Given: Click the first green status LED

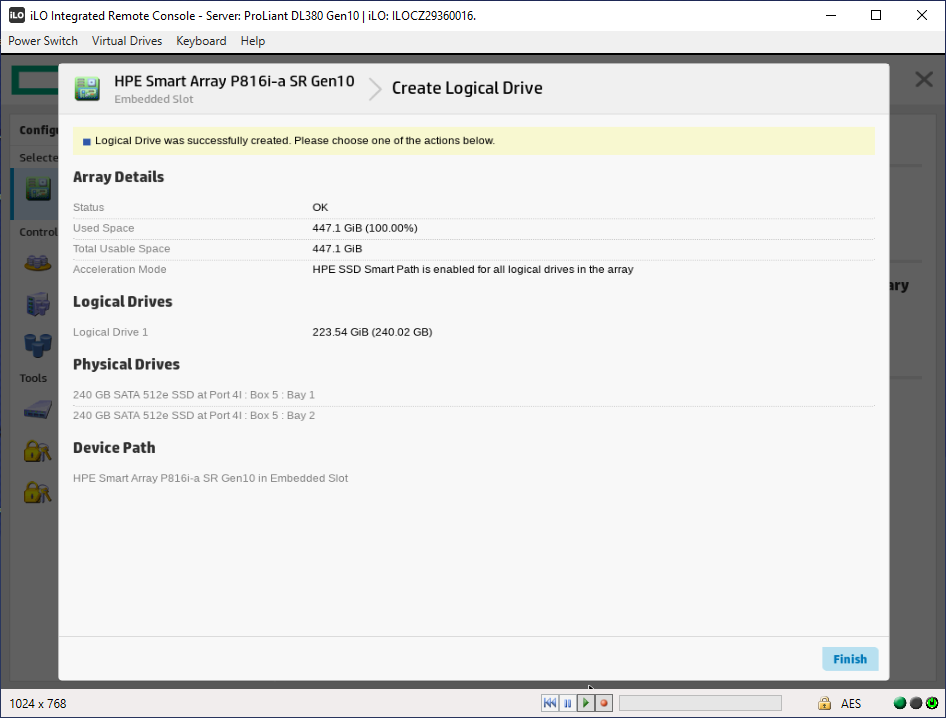Looking at the screenshot, I should [x=900, y=703].
